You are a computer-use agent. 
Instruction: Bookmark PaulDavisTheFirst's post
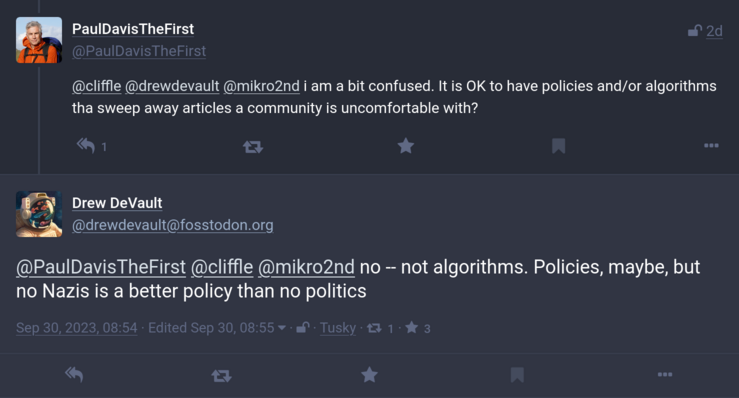558,146
